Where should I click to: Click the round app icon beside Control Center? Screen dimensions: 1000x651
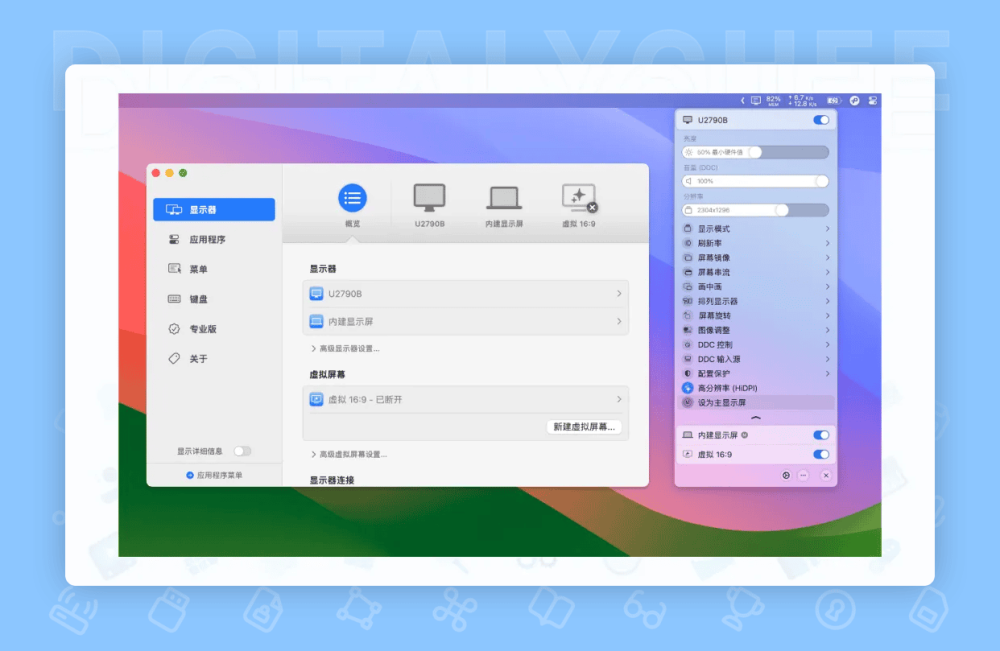click(855, 101)
